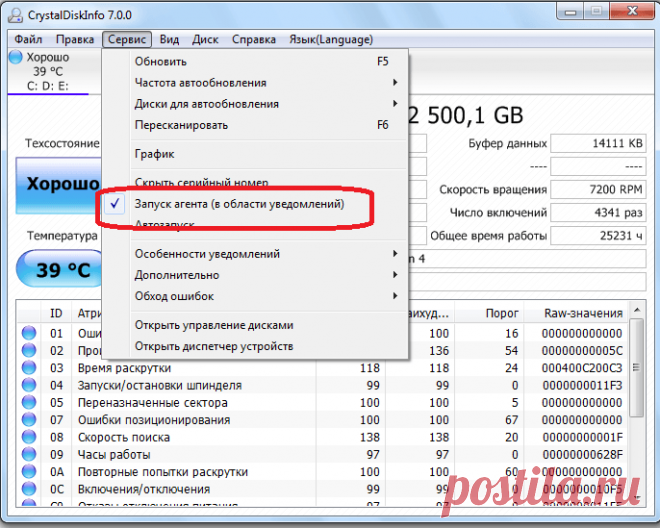660x528 pixels.
Task: Click status circle for Переназначенные сектора
Action: tap(29, 402)
